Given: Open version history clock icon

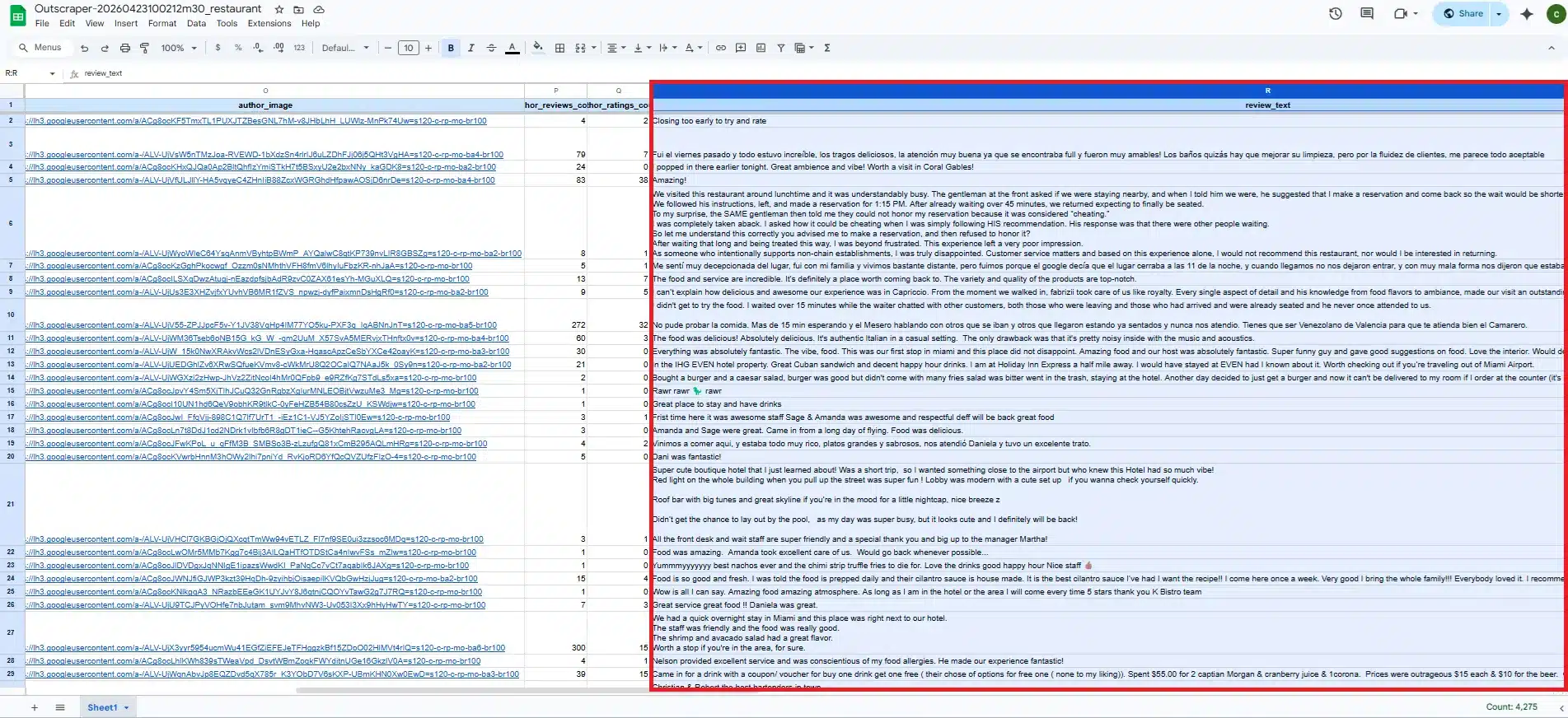Looking at the screenshot, I should 1335,14.
